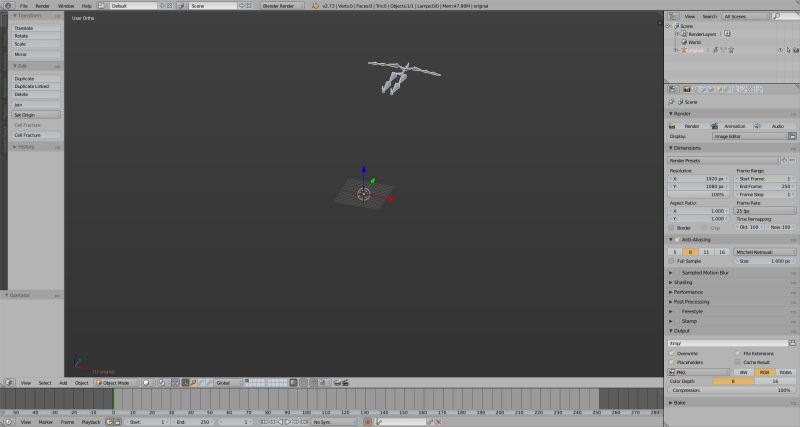Open the Render menu in top bar
Viewport: 800px width, 427px height.
point(42,6)
